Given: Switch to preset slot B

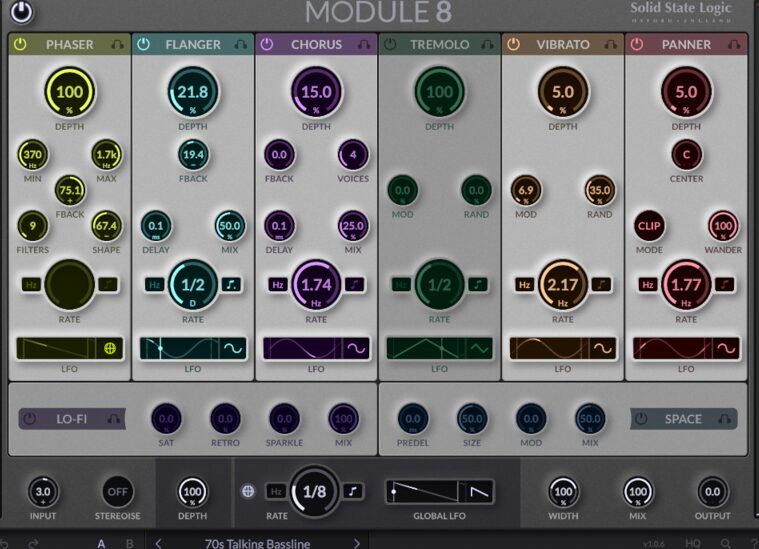Looking at the screenshot, I should pyautogui.click(x=129, y=543).
